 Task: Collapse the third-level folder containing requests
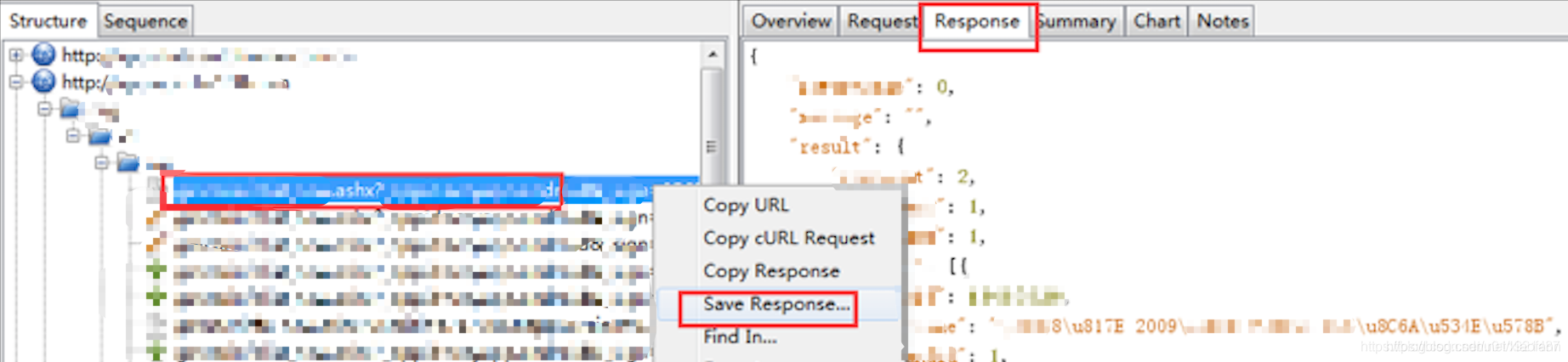tap(101, 161)
